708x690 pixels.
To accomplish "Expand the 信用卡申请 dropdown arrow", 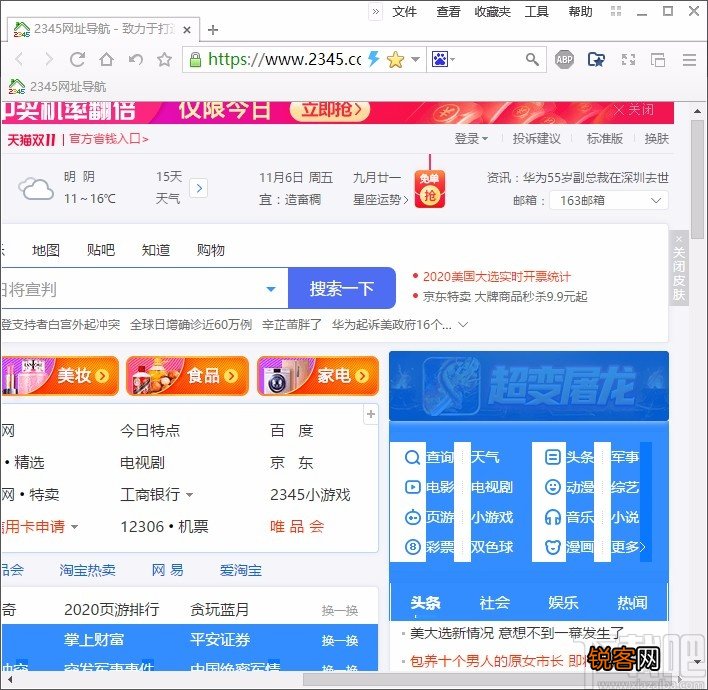I will click(x=75, y=527).
